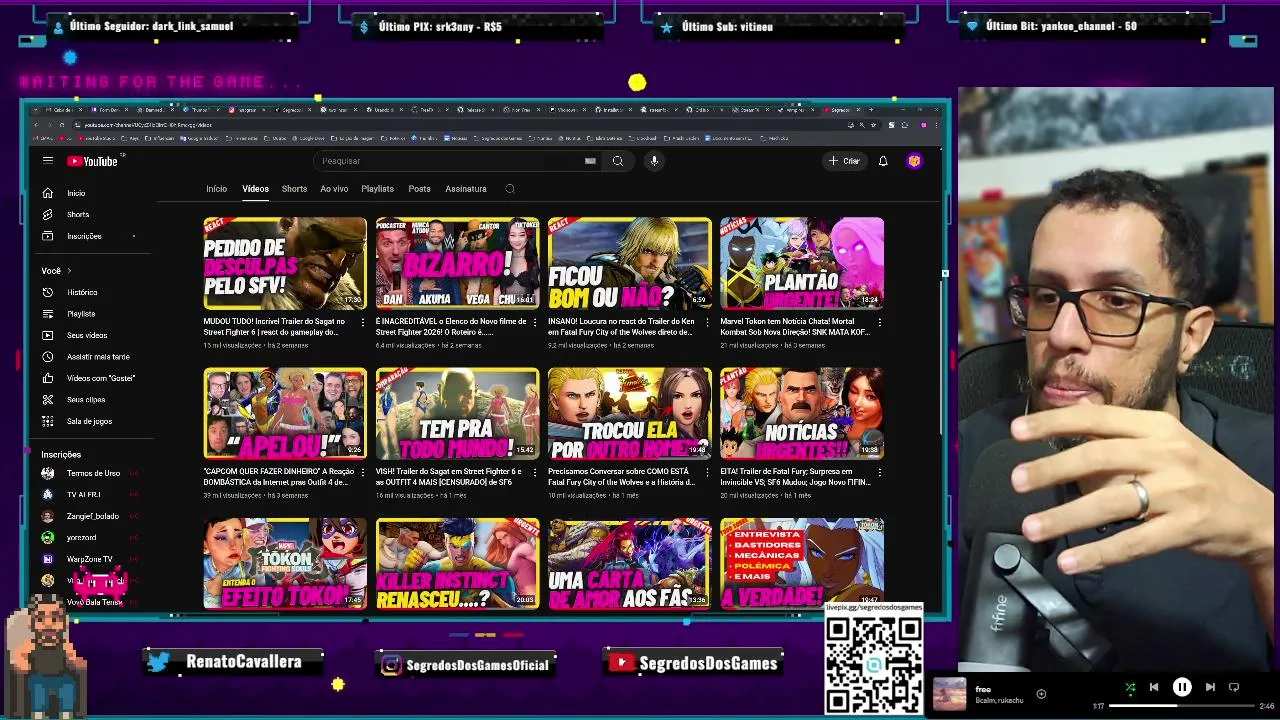Click the YouTube logo
Screen dimensions: 1280x720
pos(93,161)
